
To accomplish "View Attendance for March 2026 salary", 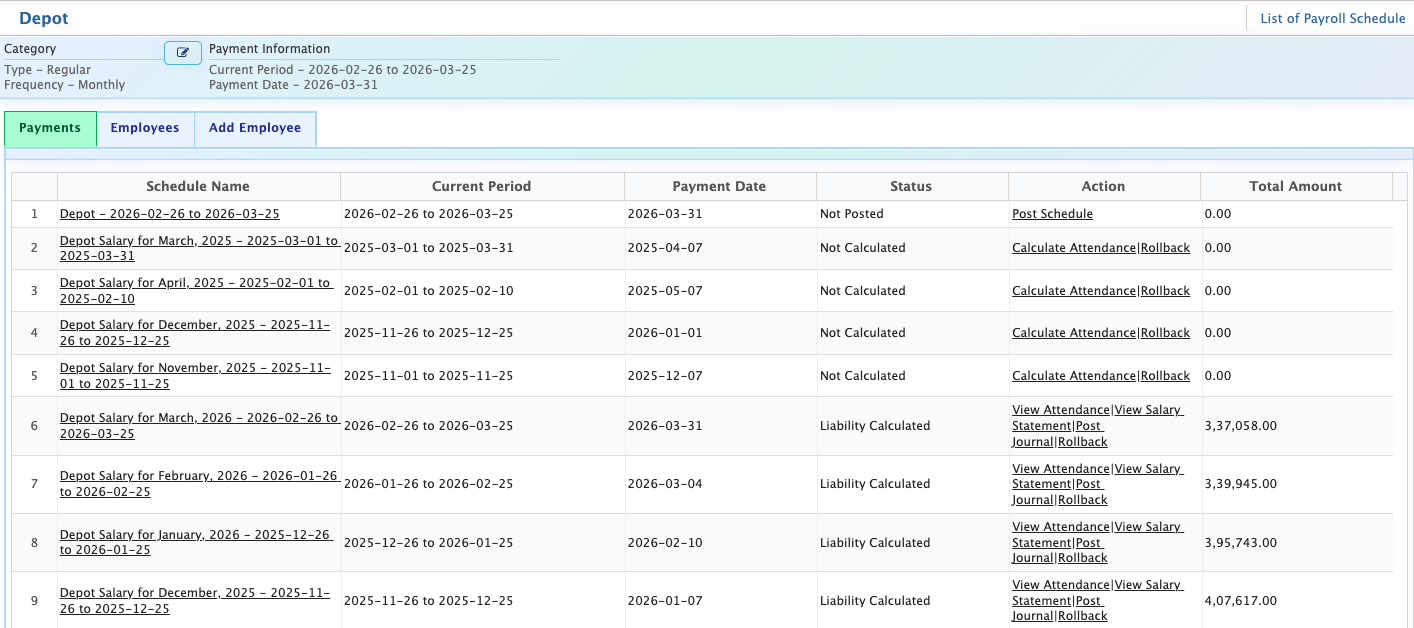I will point(1061,410).
